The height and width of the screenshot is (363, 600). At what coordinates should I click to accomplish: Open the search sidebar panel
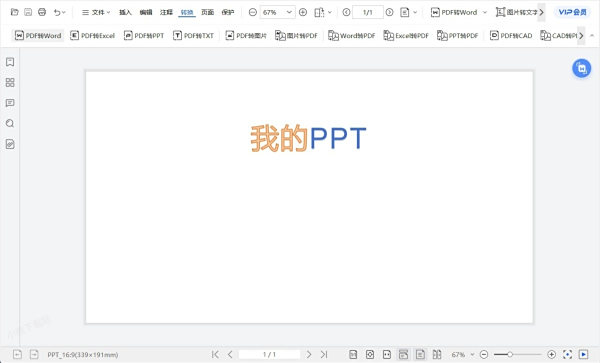coord(10,124)
